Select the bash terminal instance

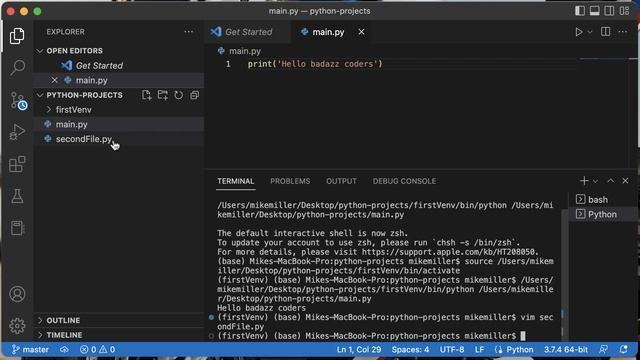pos(603,199)
